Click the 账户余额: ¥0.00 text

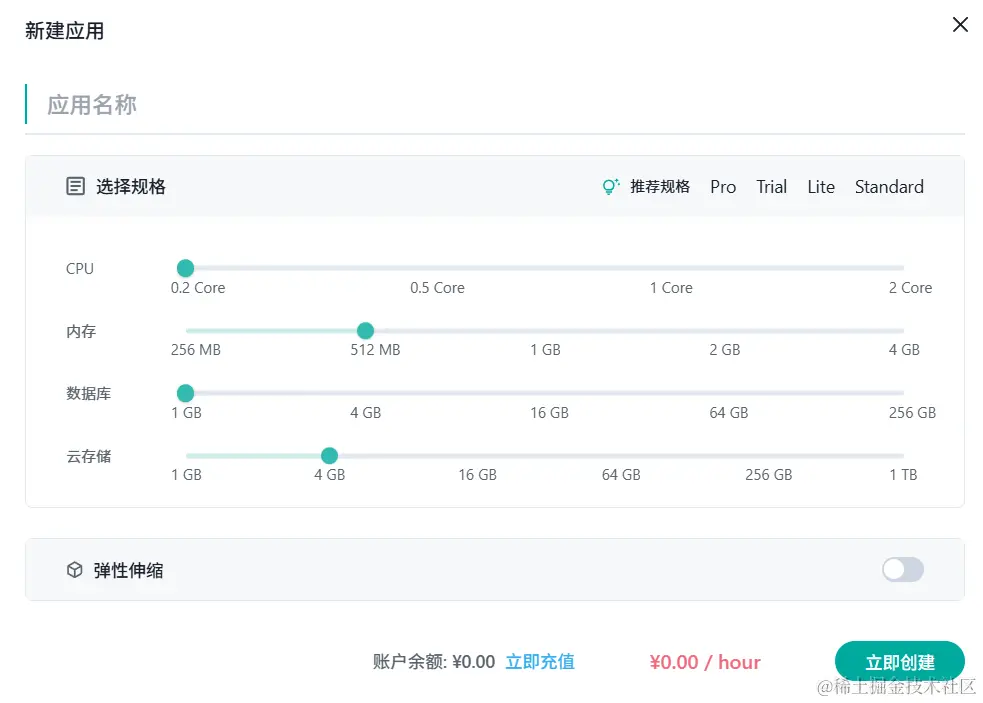point(434,662)
